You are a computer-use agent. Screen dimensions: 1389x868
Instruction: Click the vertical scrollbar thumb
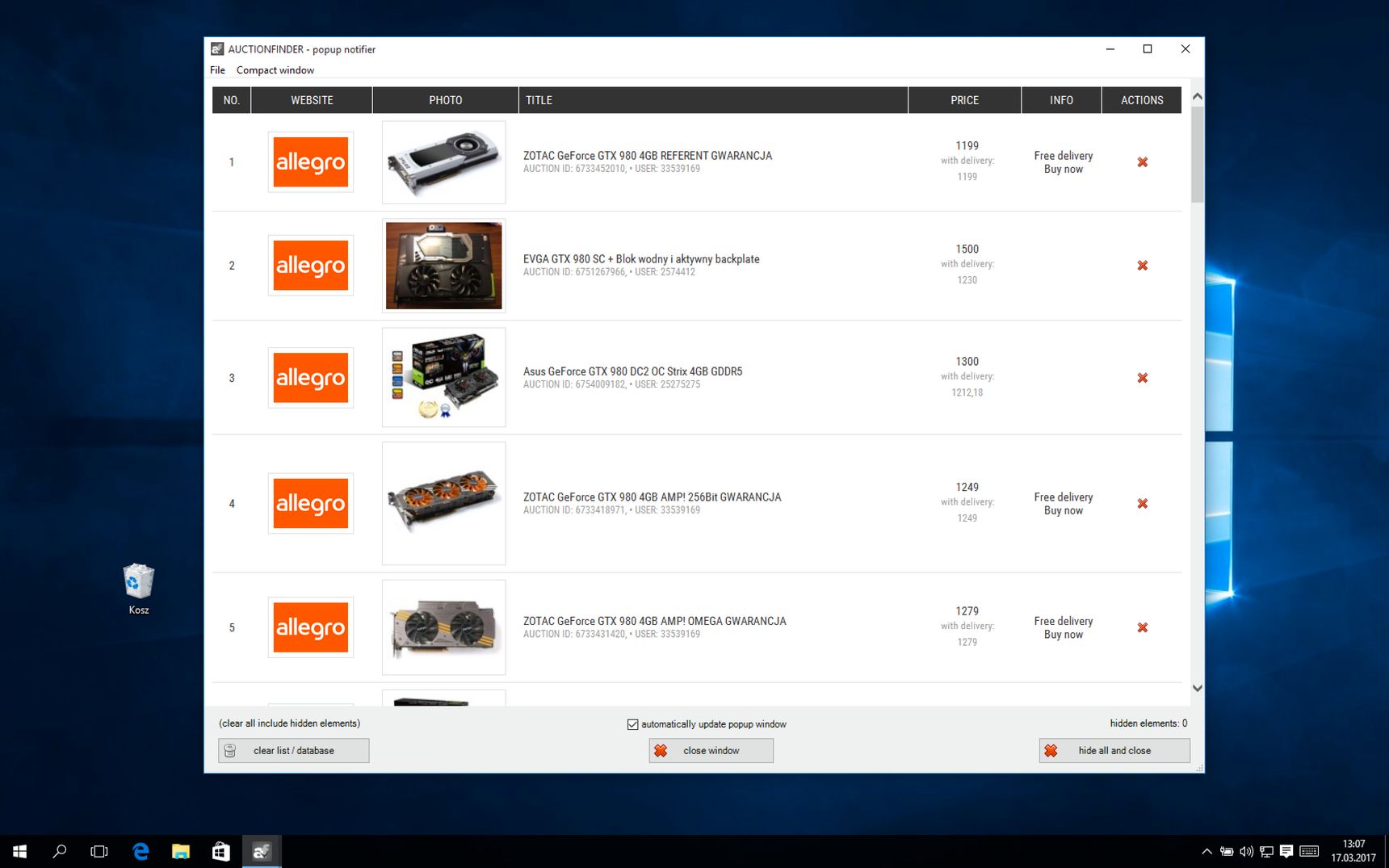point(1198,154)
